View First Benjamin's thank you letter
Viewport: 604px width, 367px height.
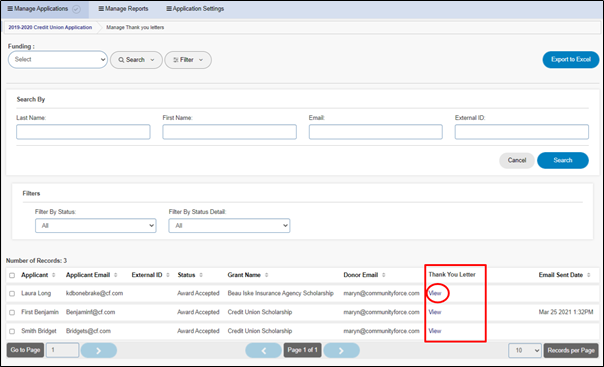435,312
